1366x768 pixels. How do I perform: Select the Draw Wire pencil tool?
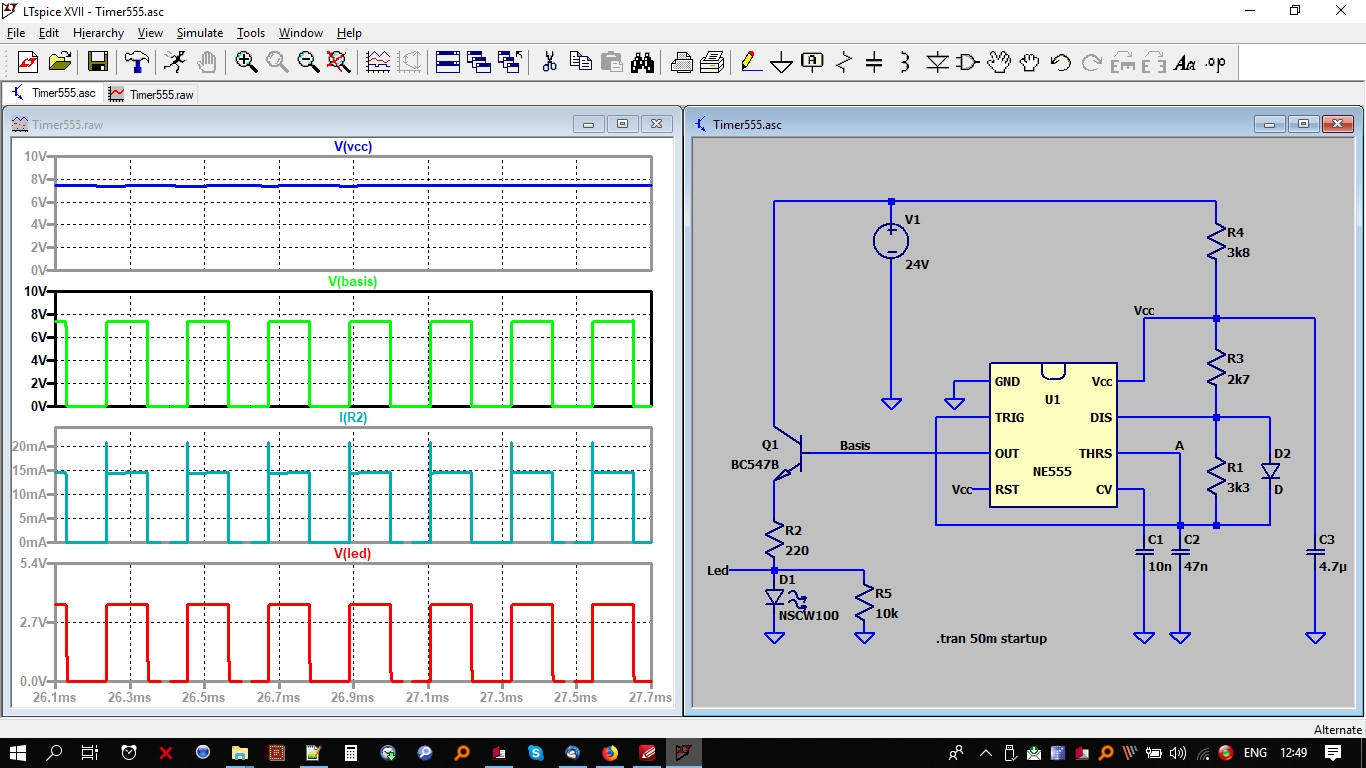pyautogui.click(x=750, y=62)
